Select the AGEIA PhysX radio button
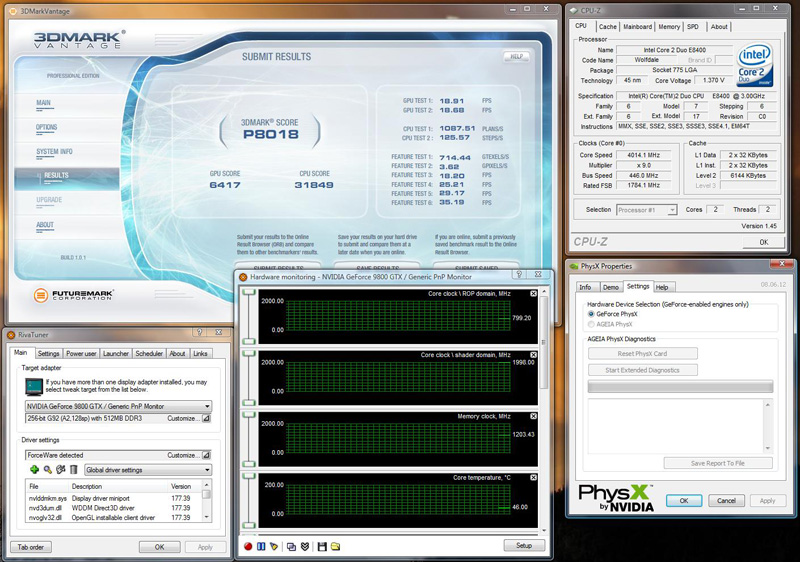 591,324
